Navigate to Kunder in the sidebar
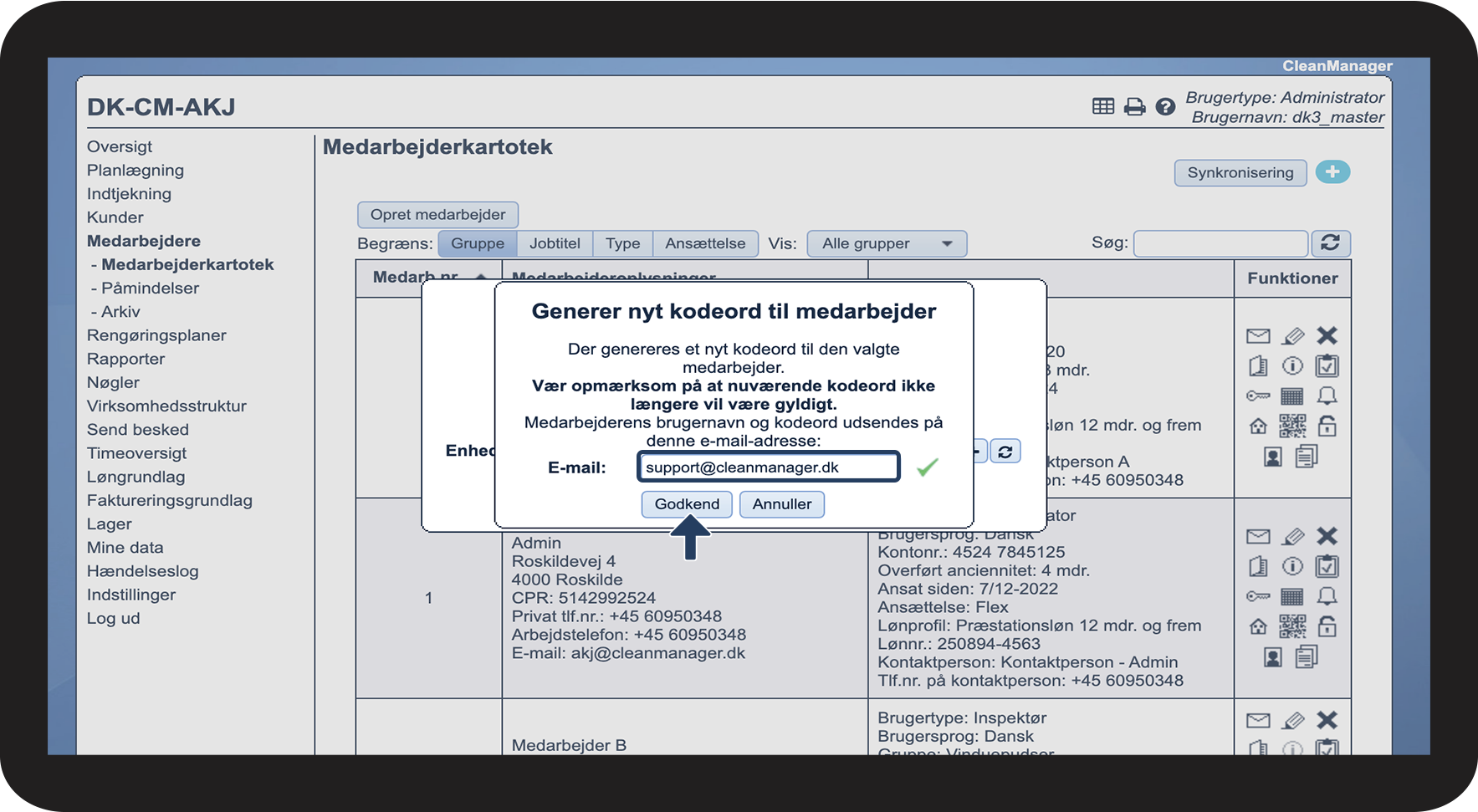The height and width of the screenshot is (812, 1478). tap(115, 217)
